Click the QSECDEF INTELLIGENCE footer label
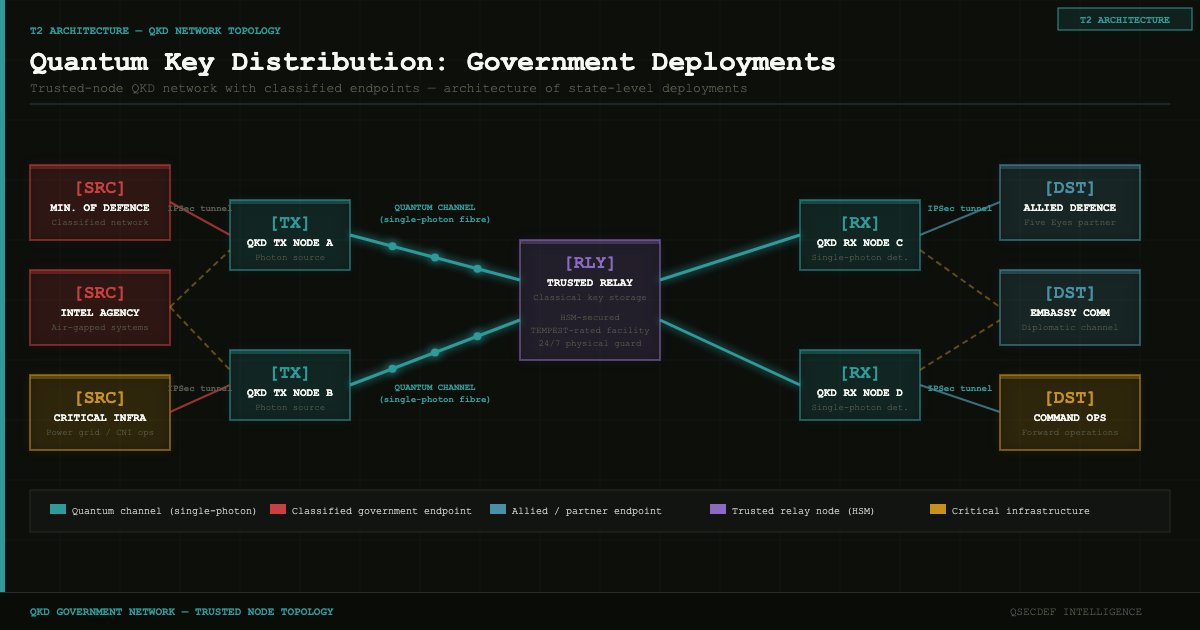 click(1076, 611)
